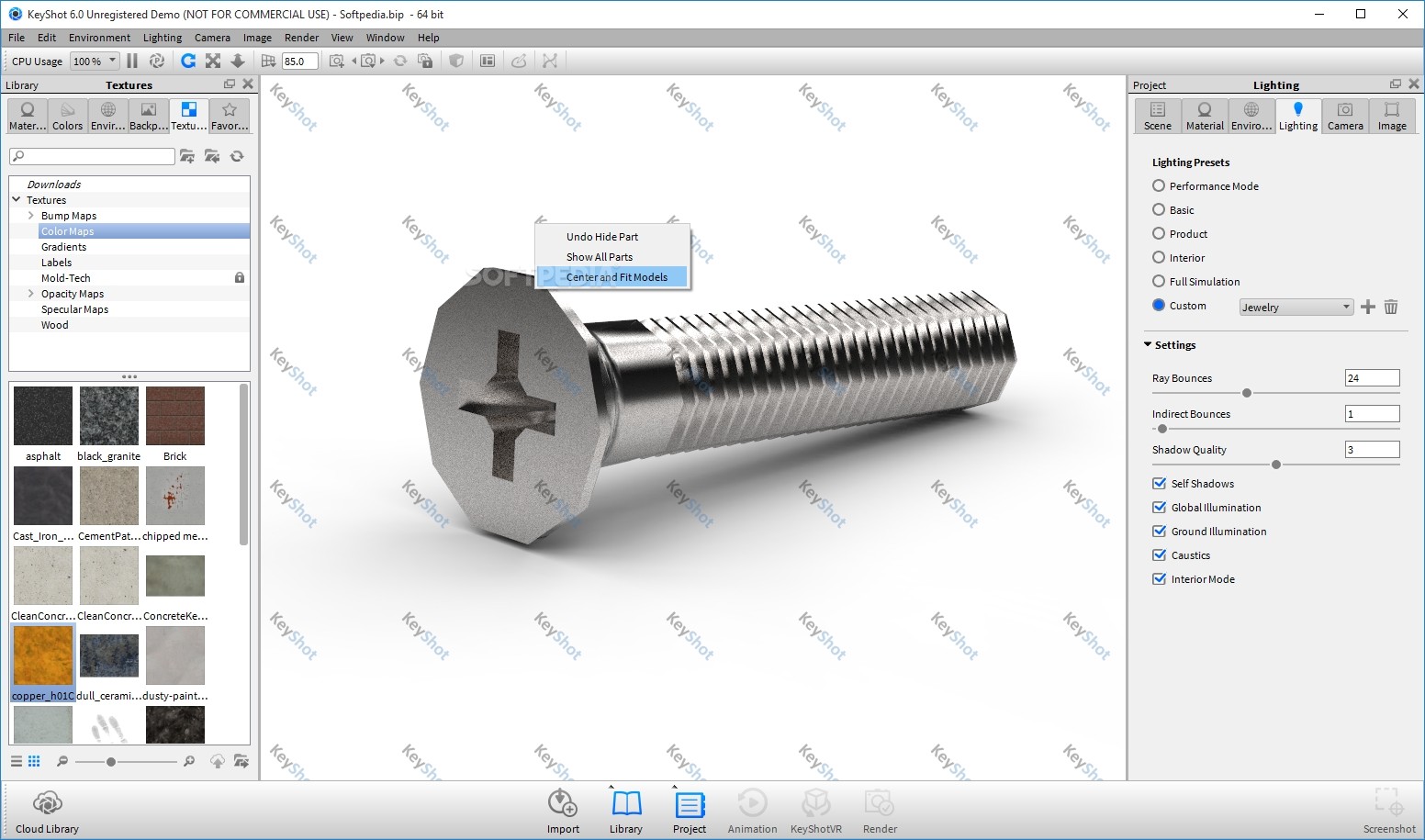Take a Screenshot
This screenshot has height=840, width=1425.
point(1388,812)
